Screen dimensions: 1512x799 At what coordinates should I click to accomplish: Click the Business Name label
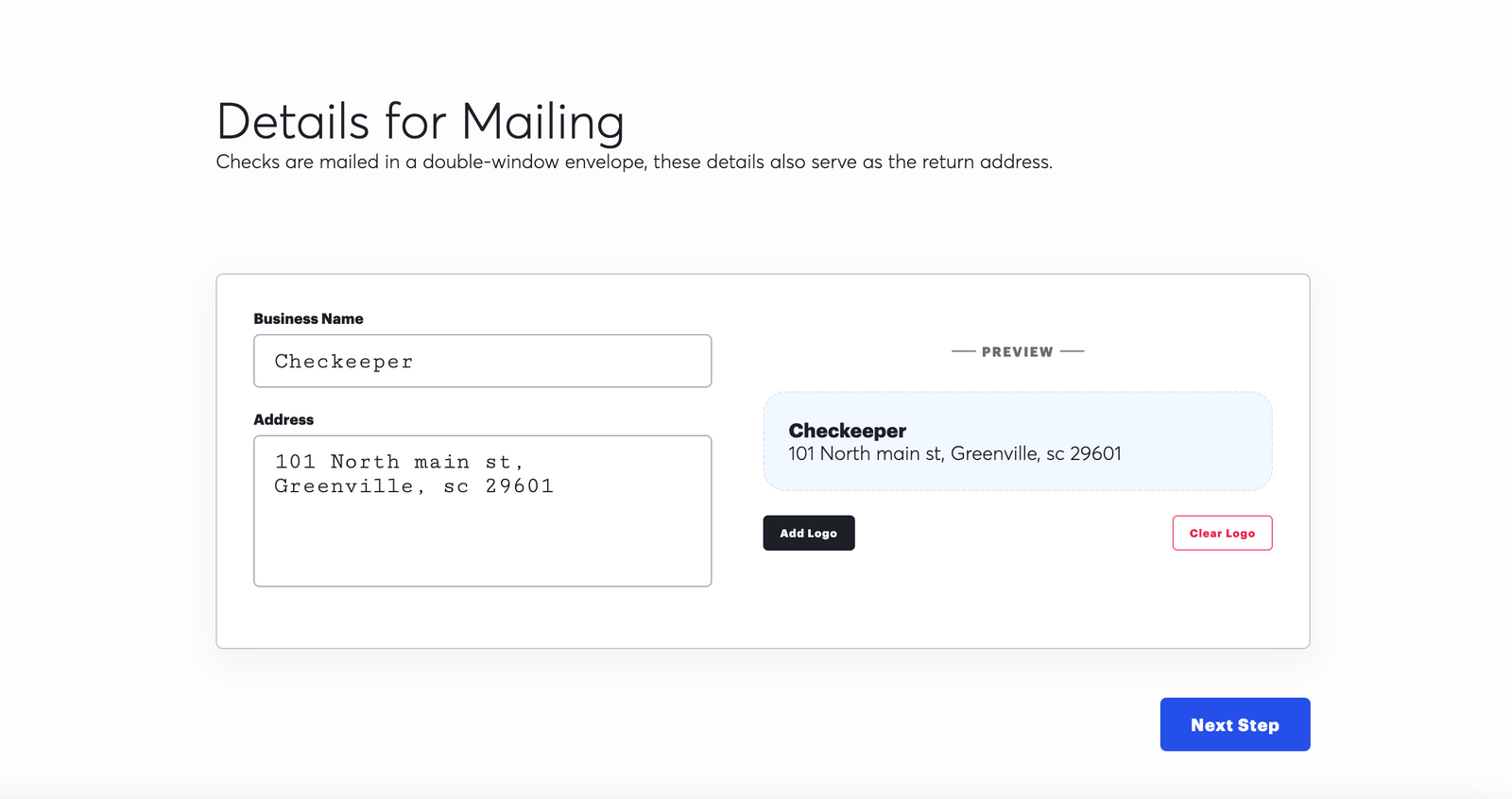point(308,318)
